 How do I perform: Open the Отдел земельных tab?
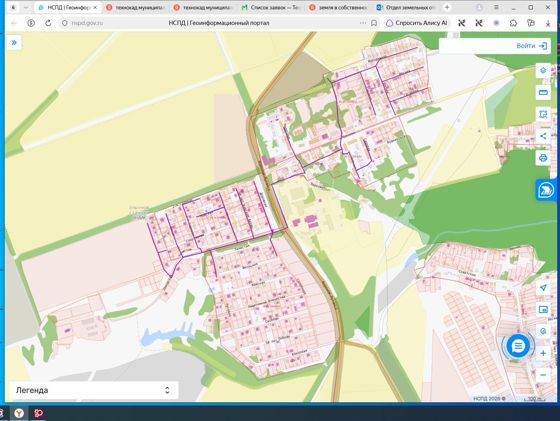coord(406,7)
